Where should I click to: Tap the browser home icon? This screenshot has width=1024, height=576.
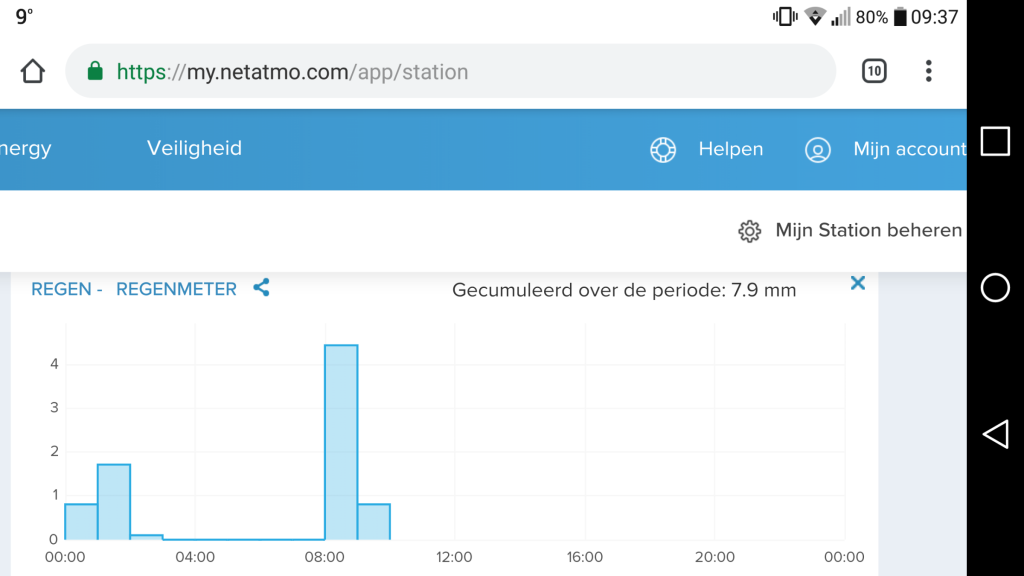33,71
